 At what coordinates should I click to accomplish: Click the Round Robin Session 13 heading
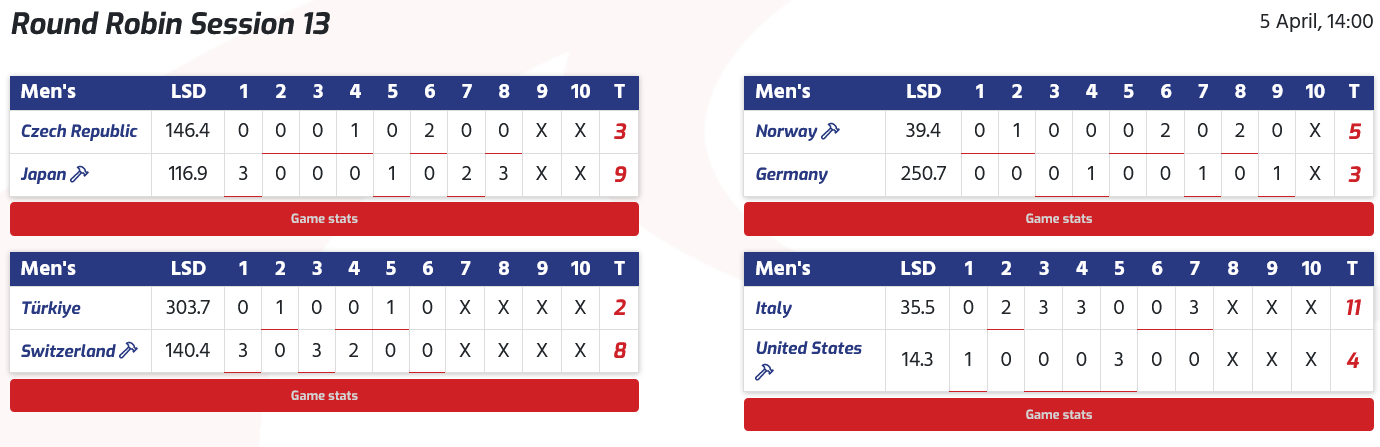tap(170, 24)
